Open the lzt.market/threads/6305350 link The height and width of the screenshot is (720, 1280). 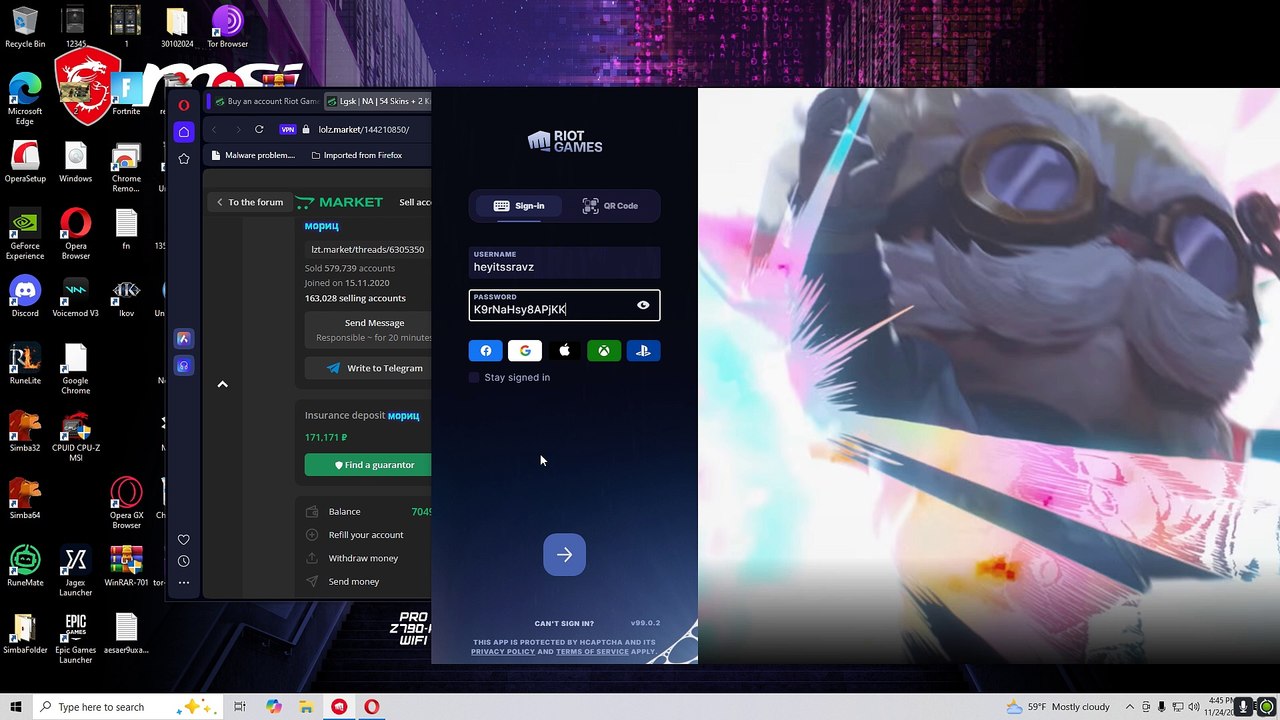point(368,249)
